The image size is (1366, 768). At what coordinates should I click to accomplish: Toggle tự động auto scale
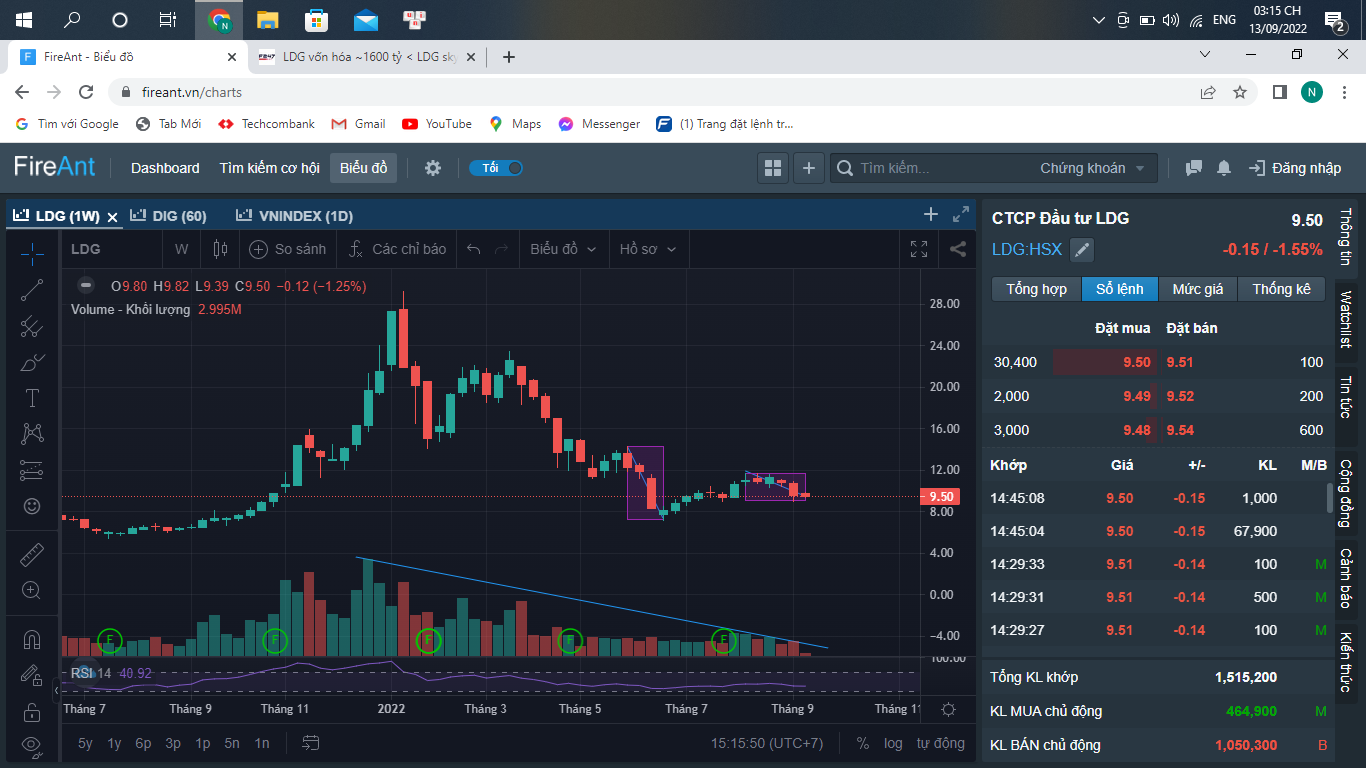pyautogui.click(x=941, y=743)
